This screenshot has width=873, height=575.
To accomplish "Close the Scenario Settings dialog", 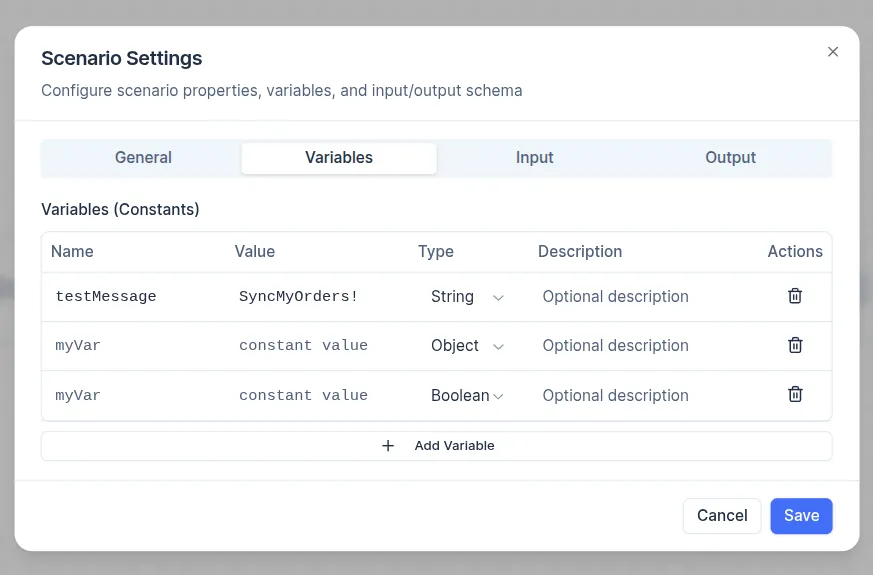I will click(832, 52).
